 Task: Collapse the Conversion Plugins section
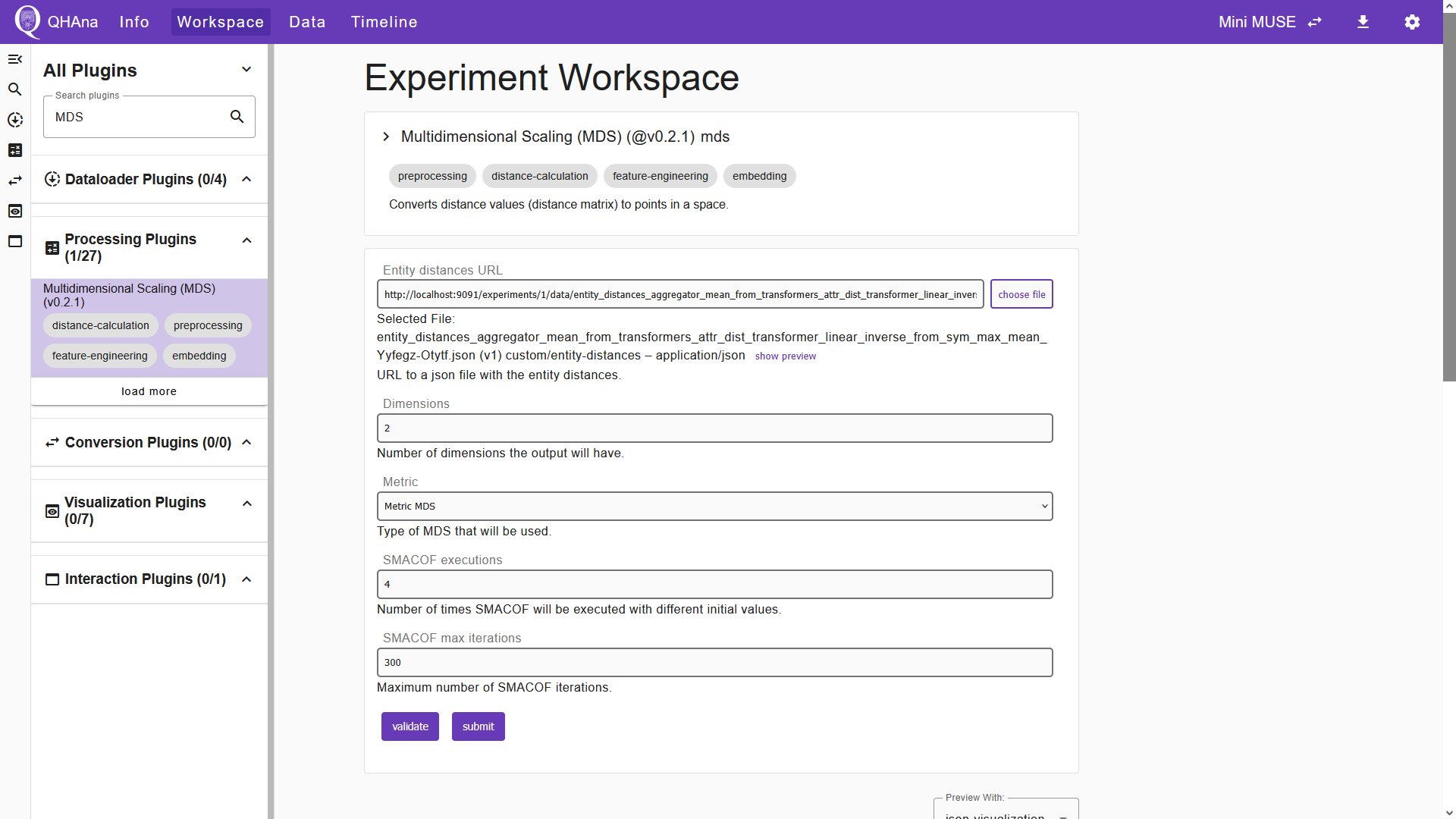pos(246,442)
